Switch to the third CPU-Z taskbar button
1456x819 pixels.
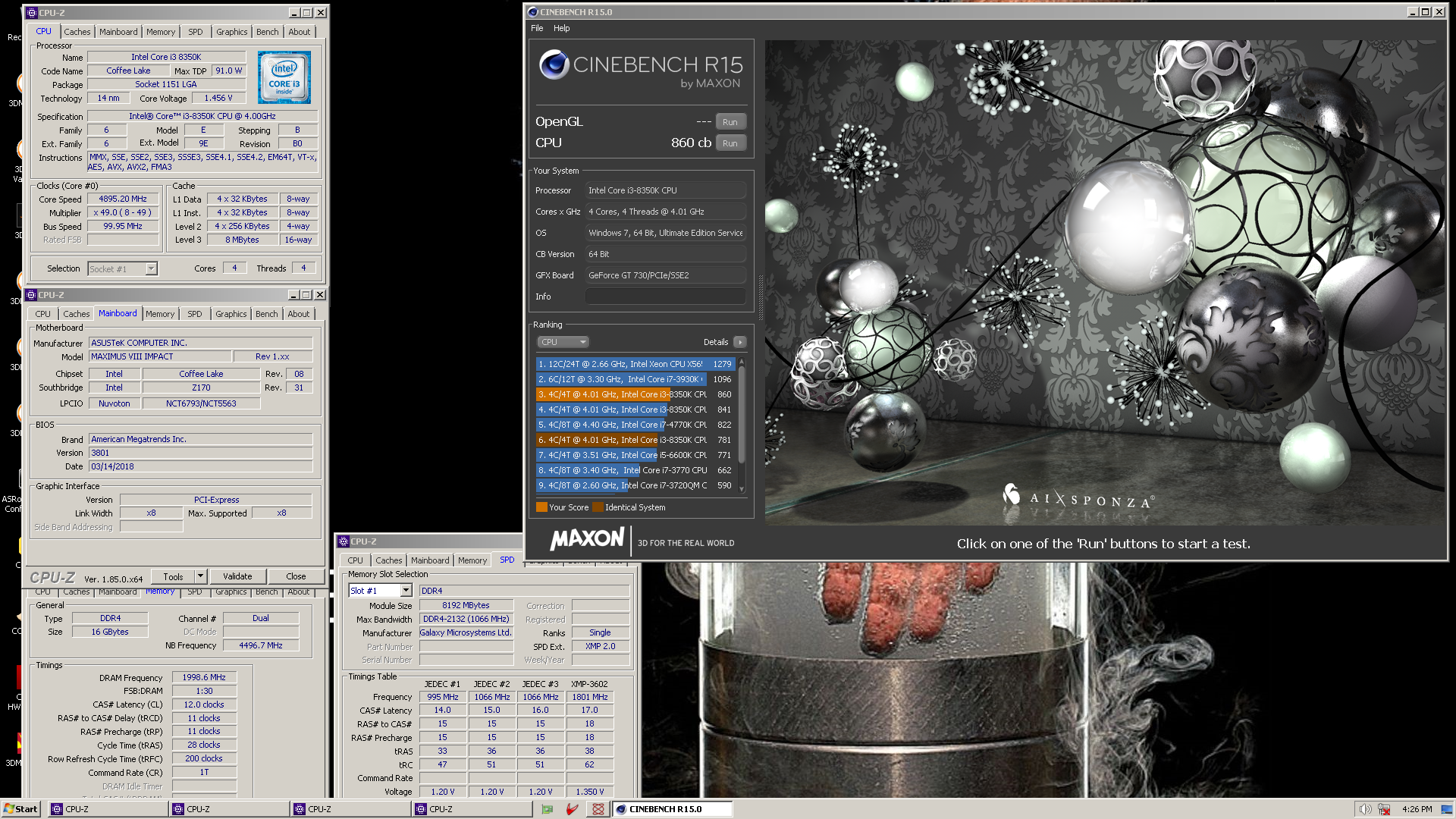351,809
